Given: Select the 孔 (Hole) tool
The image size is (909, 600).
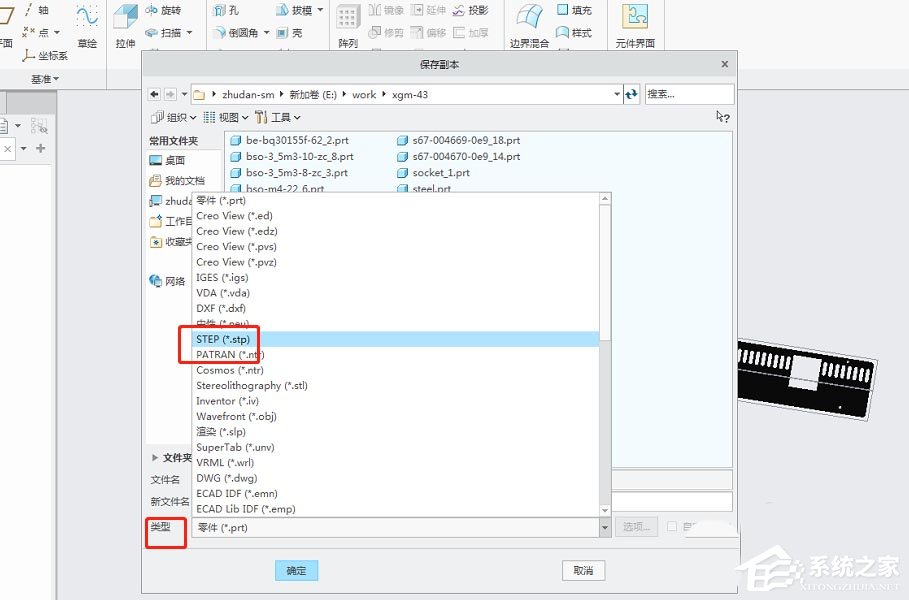Looking at the screenshot, I should point(226,10).
